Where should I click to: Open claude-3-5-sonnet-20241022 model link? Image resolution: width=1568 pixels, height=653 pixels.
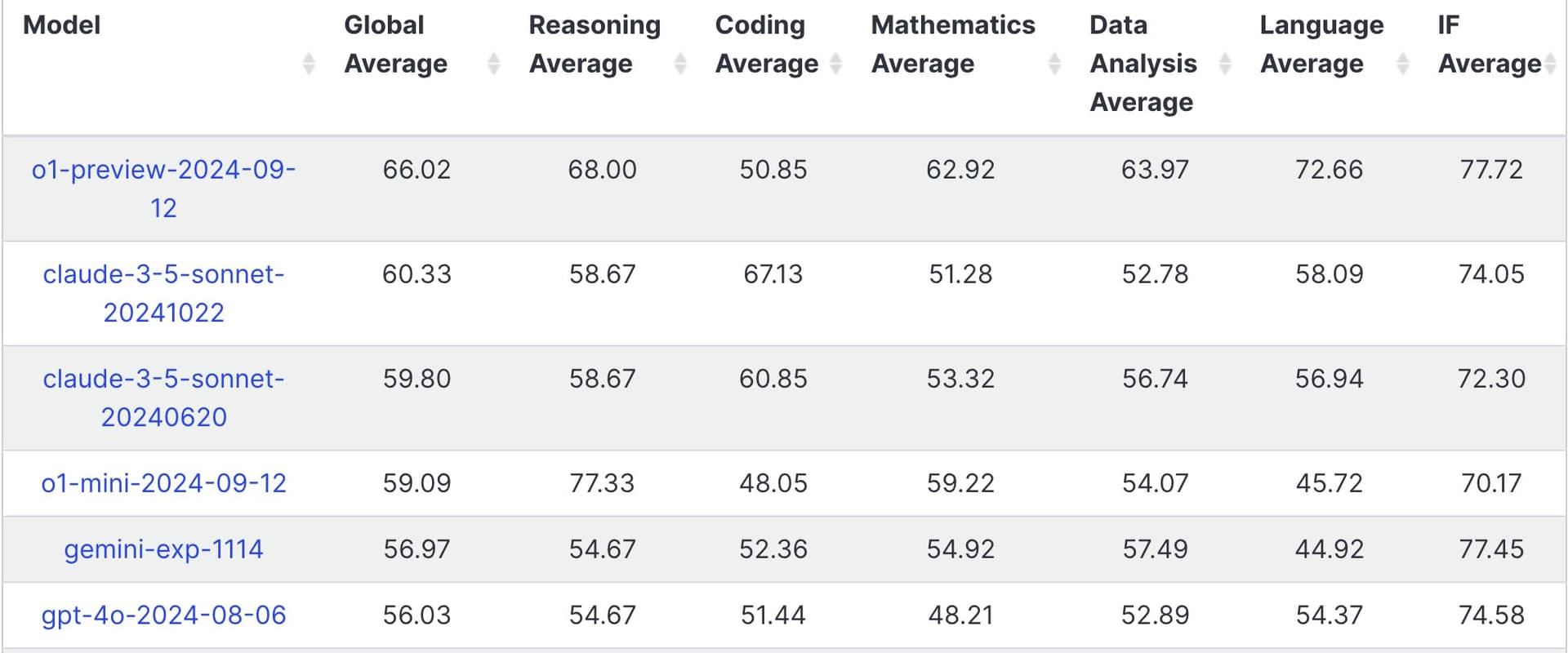(x=163, y=293)
